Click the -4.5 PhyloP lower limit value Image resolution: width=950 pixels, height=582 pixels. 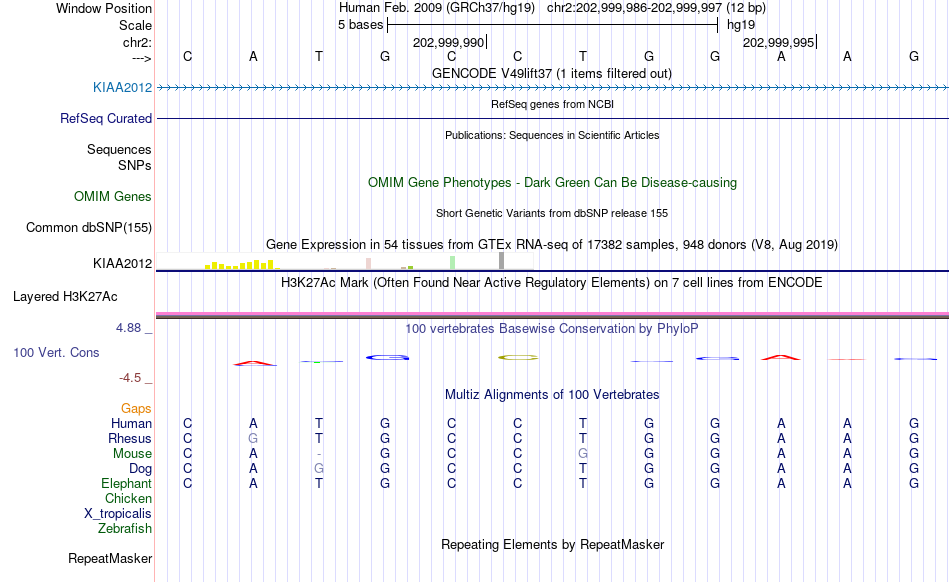[x=130, y=378]
